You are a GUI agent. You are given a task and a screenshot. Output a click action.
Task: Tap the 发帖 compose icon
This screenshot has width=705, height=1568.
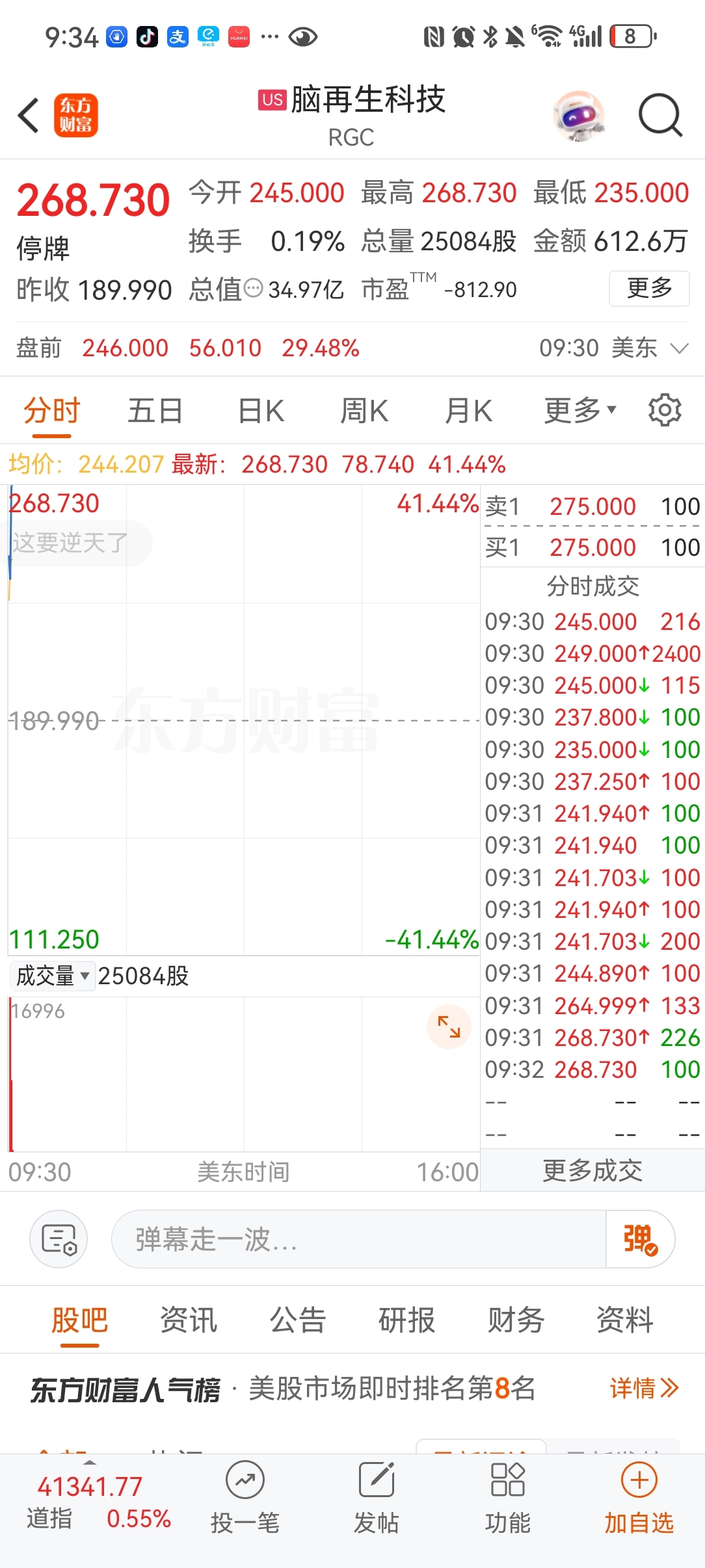377,1481
